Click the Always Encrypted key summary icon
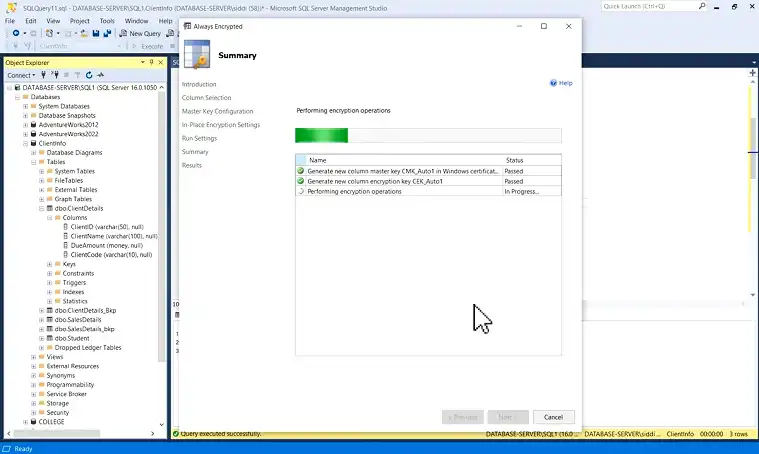This screenshot has width=759, height=454. [197, 54]
